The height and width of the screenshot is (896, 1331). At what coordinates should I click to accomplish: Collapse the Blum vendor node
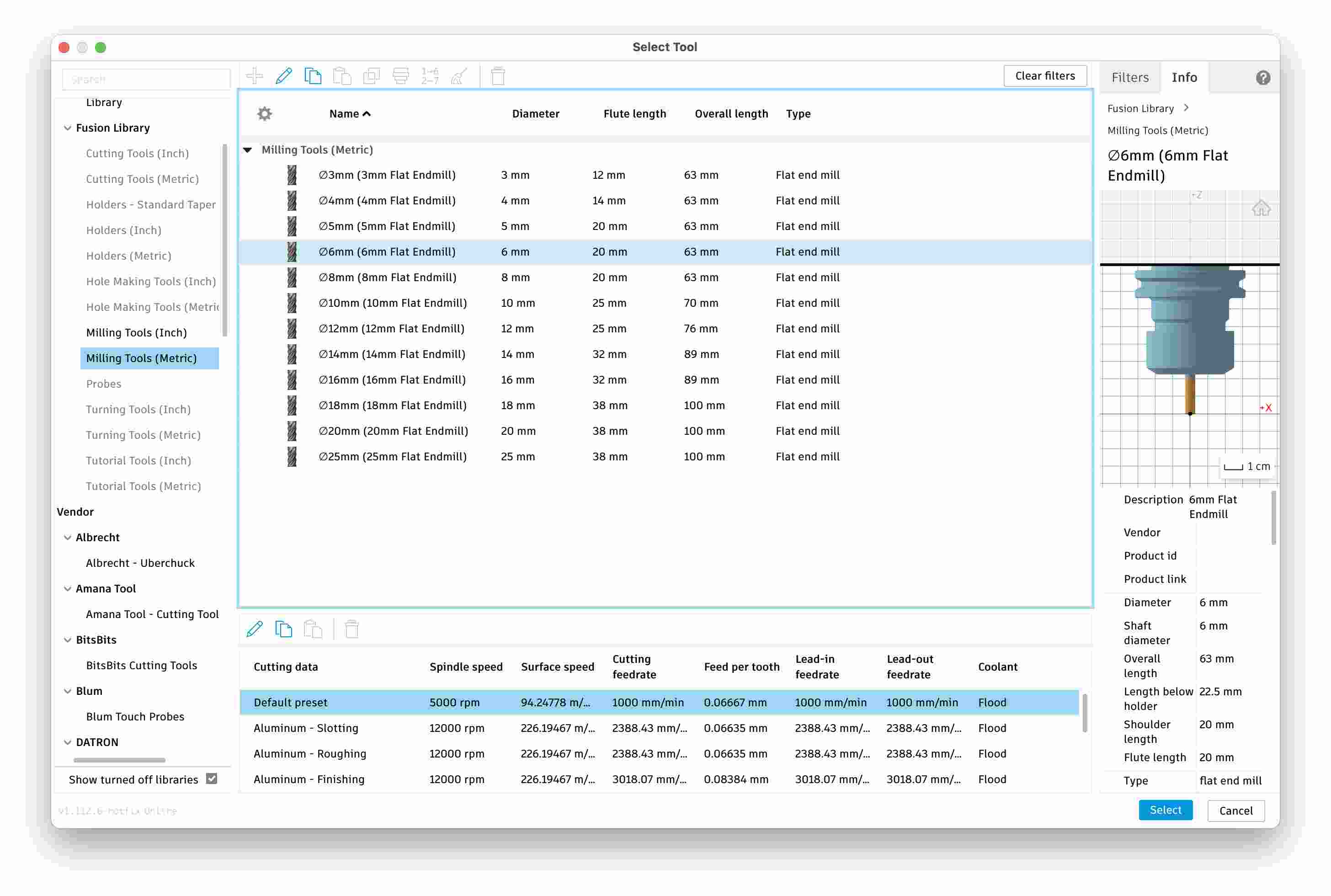(67, 691)
